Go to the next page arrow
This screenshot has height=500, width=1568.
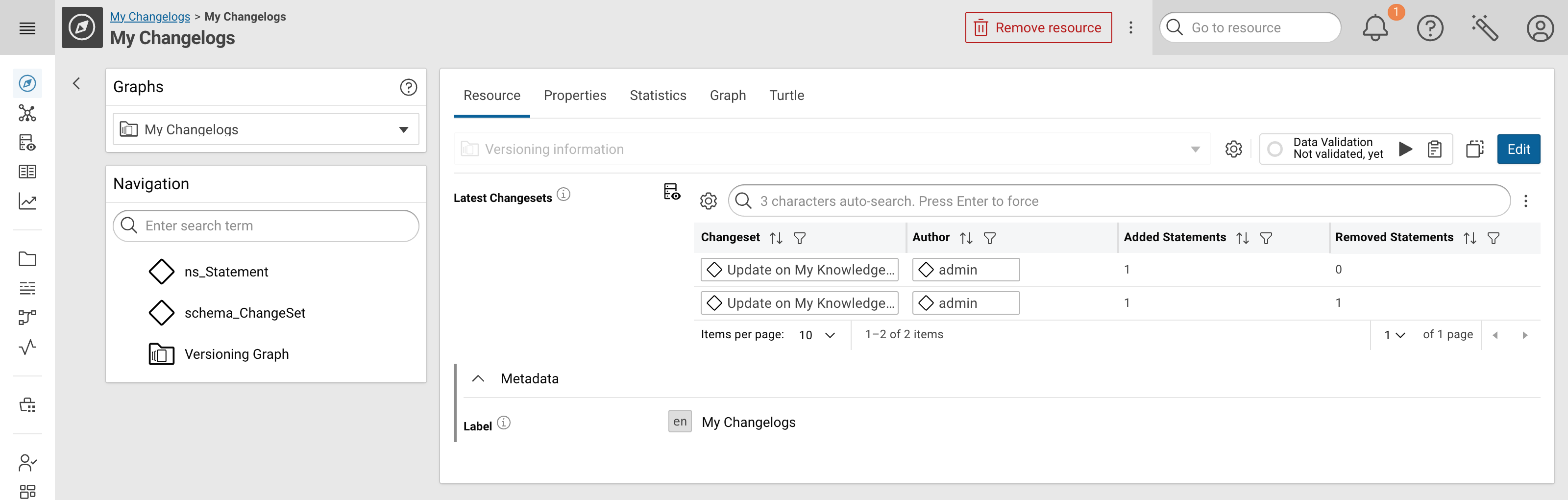(1525, 335)
